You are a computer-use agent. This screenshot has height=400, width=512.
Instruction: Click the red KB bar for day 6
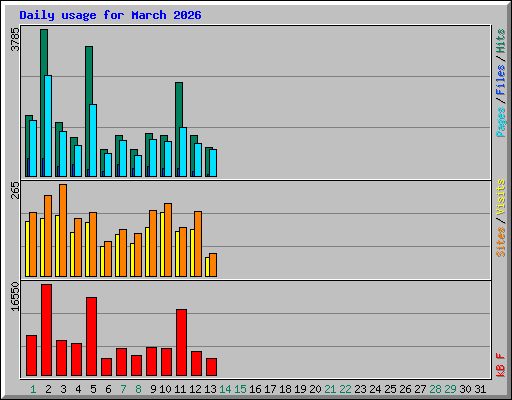tap(106, 367)
